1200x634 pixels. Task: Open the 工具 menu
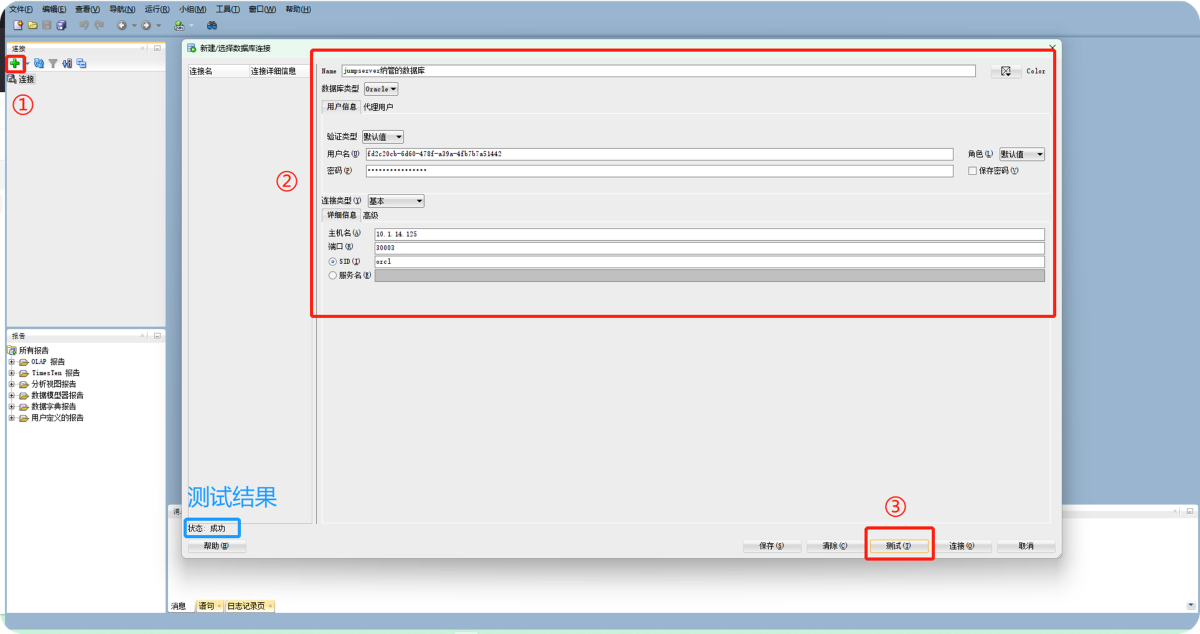pyautogui.click(x=227, y=9)
